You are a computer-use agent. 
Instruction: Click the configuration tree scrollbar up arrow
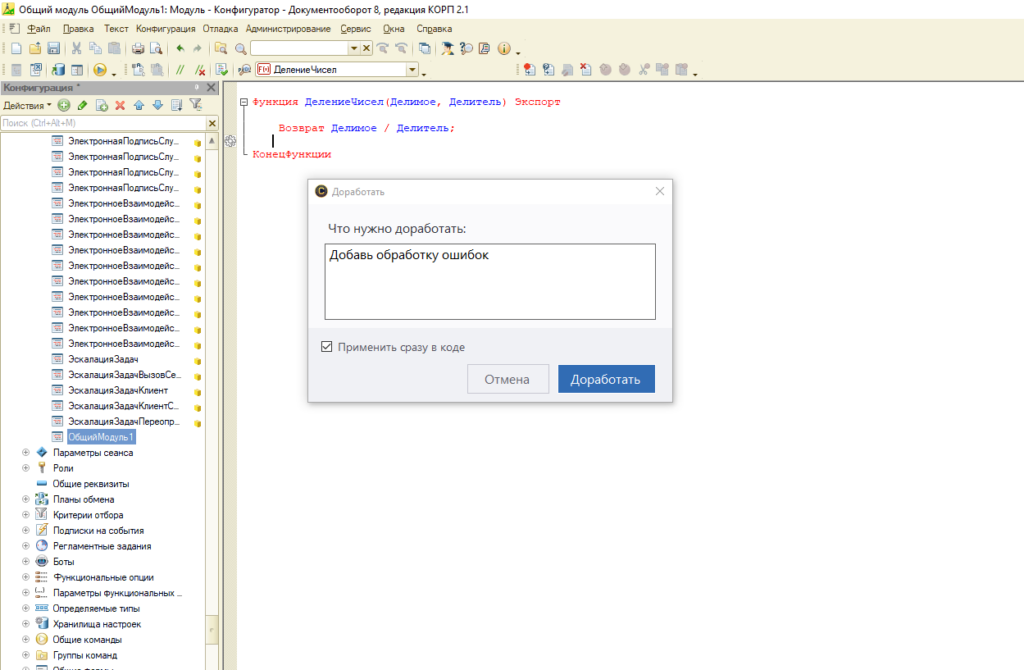point(212,140)
